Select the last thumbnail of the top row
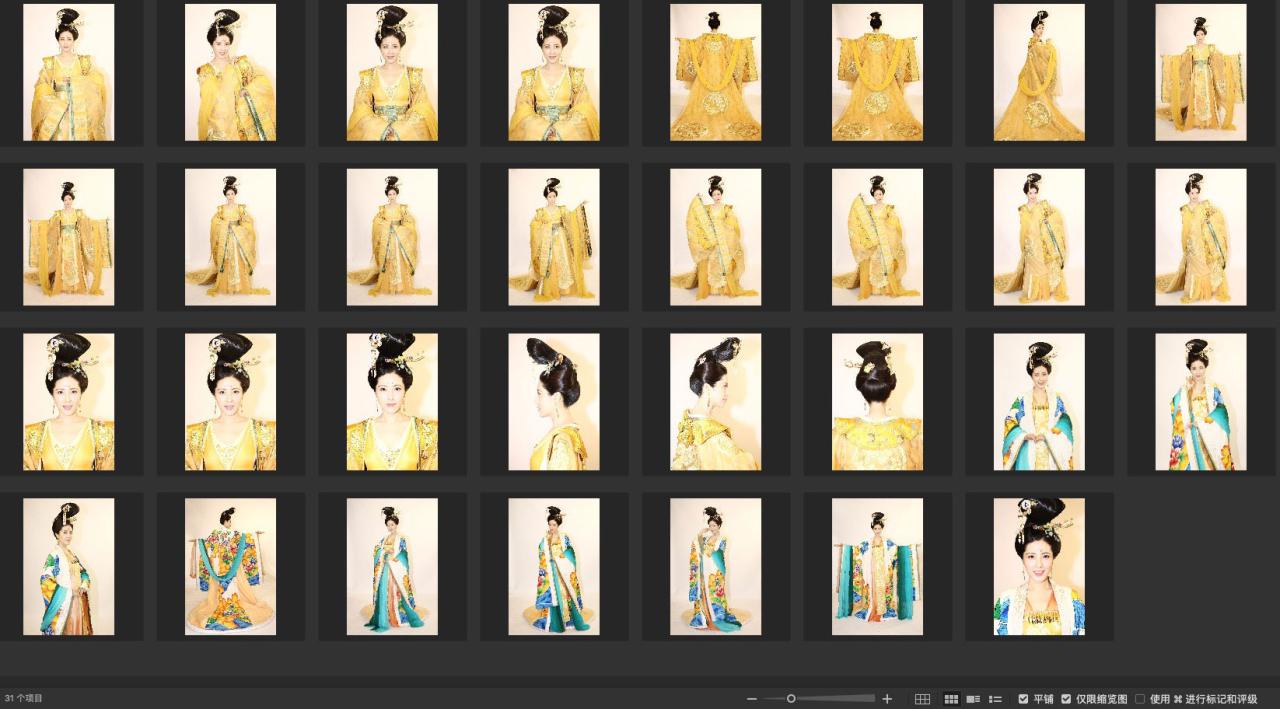Screen dimensions: 1280x709 1200,72
